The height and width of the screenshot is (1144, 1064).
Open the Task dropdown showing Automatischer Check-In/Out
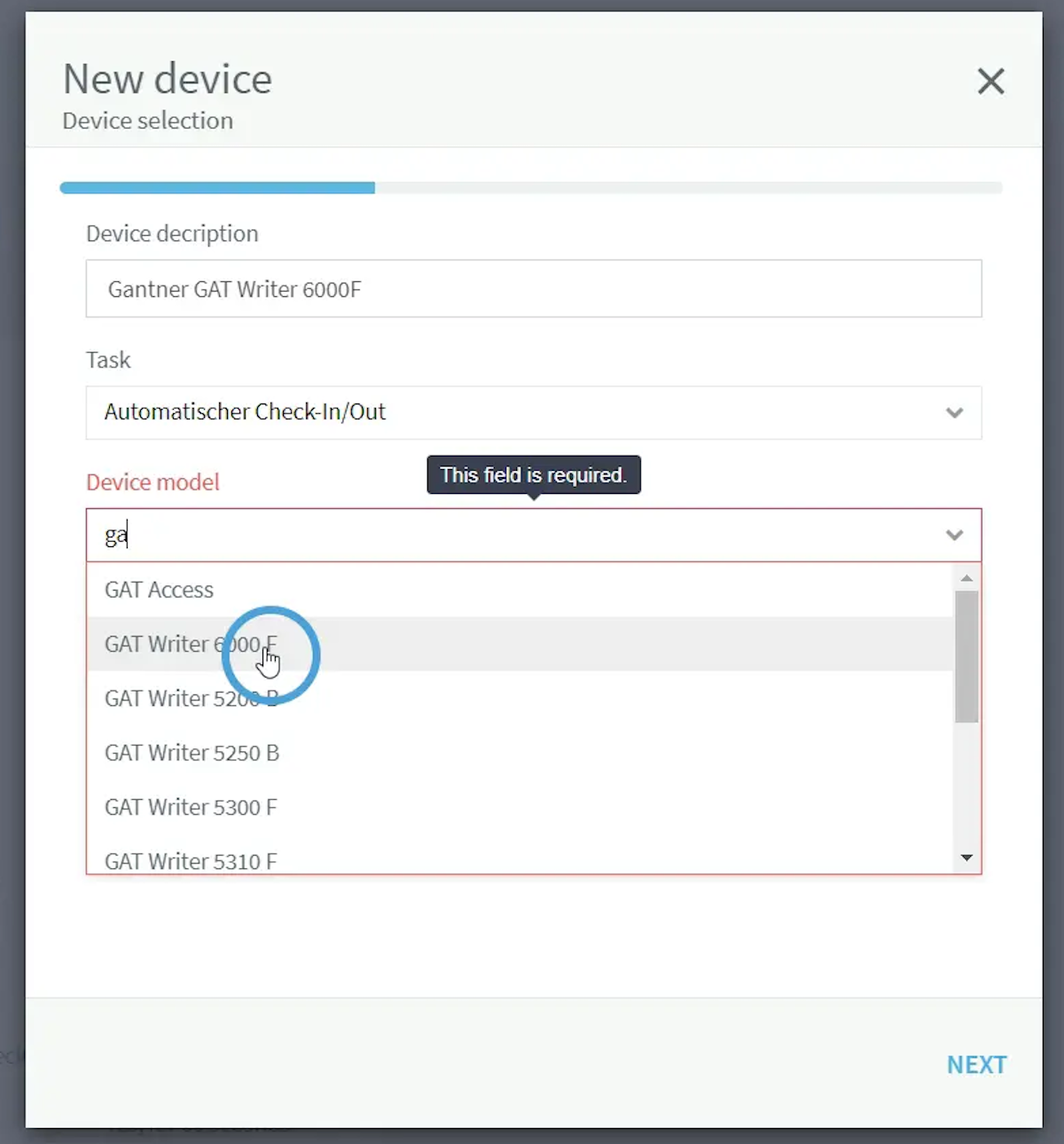click(x=514, y=412)
